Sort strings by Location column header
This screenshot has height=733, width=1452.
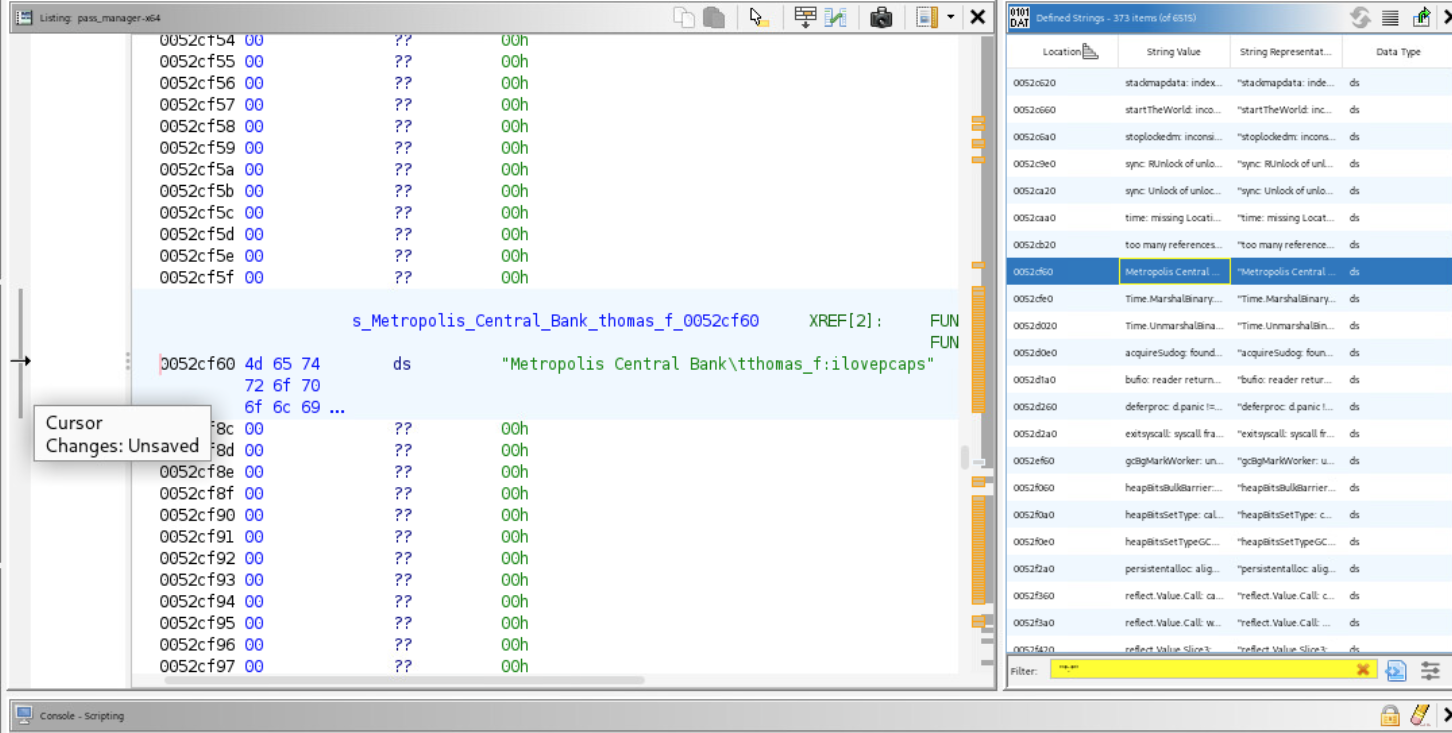(x=1062, y=52)
